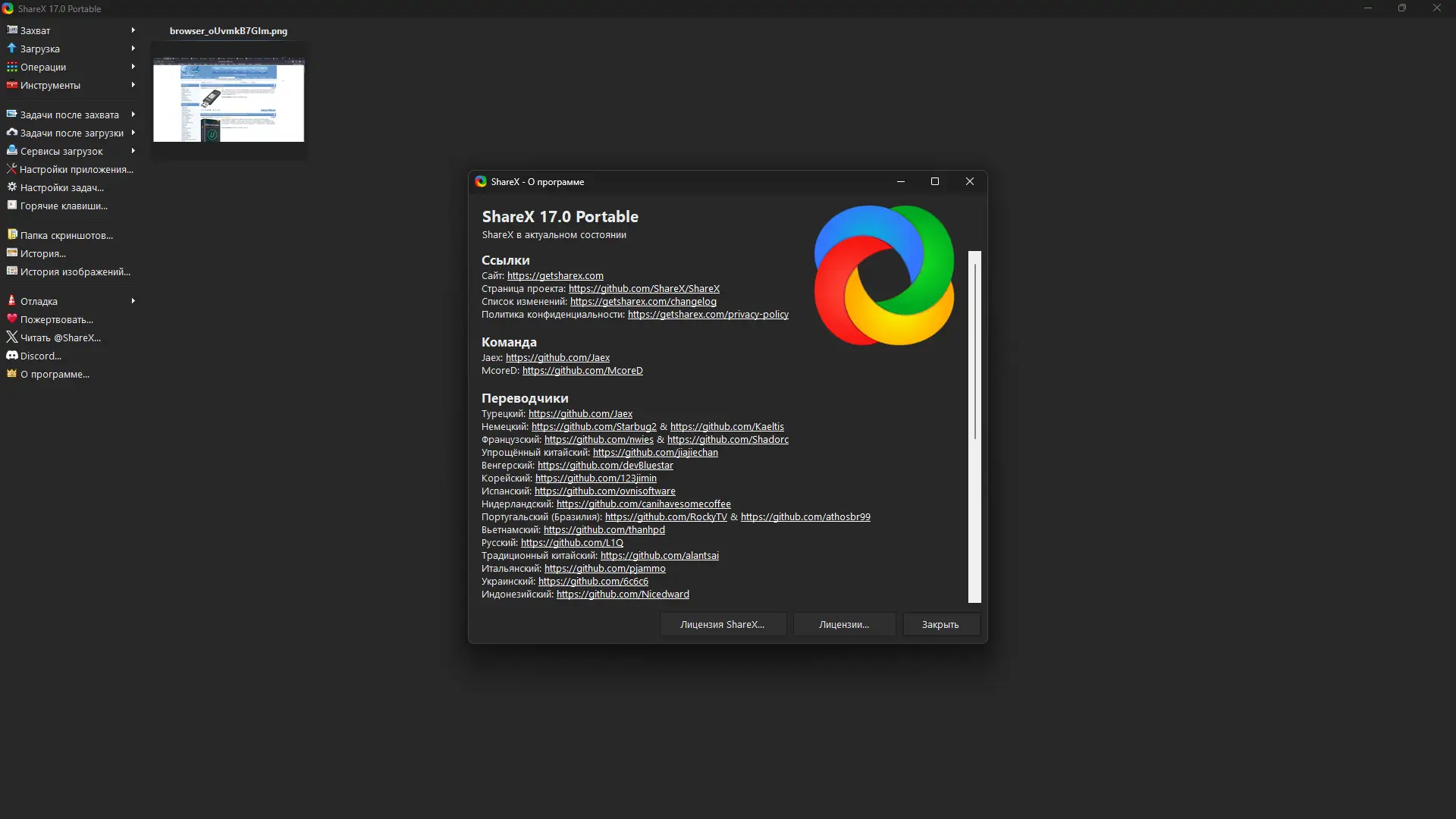Click the crown icon for О программе

pyautogui.click(x=11, y=374)
